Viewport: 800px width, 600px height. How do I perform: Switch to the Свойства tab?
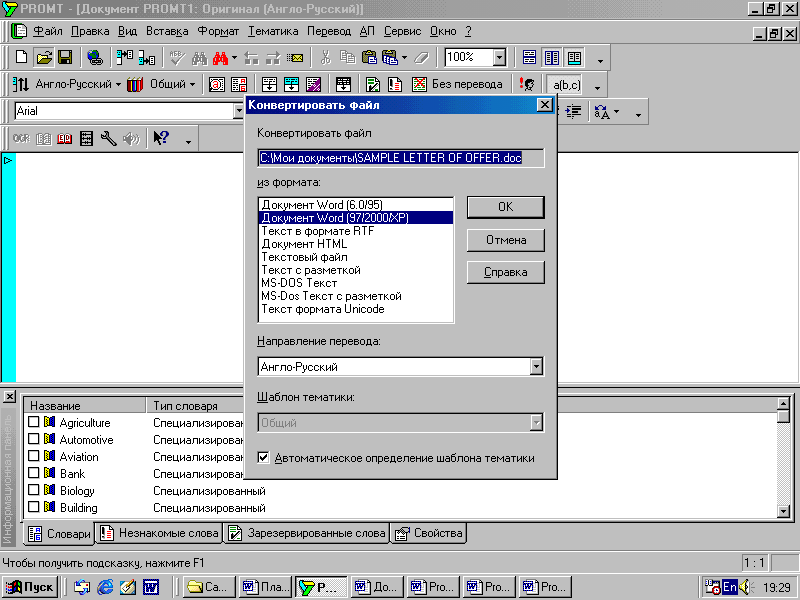click(429, 533)
